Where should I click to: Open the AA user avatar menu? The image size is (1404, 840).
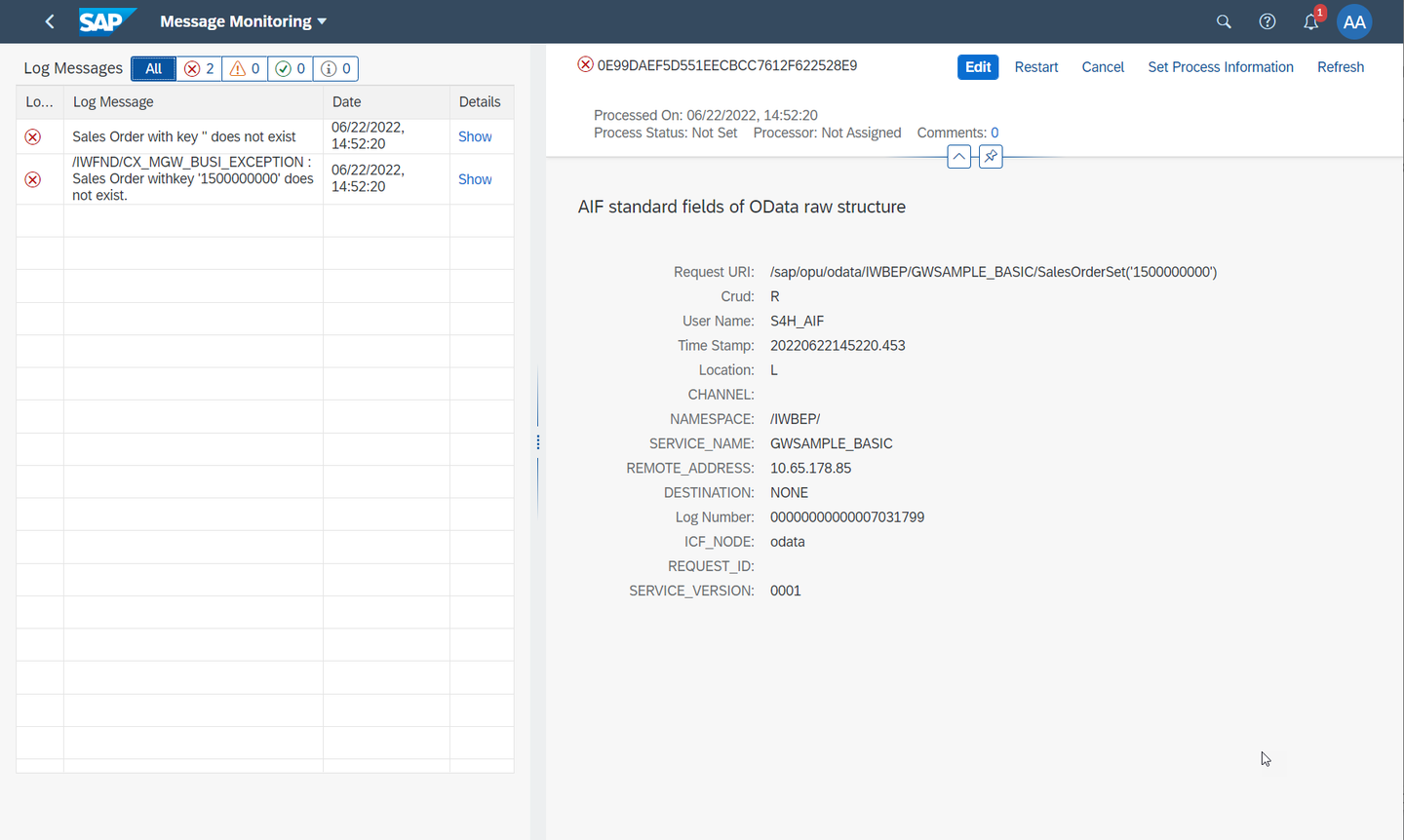[1354, 21]
